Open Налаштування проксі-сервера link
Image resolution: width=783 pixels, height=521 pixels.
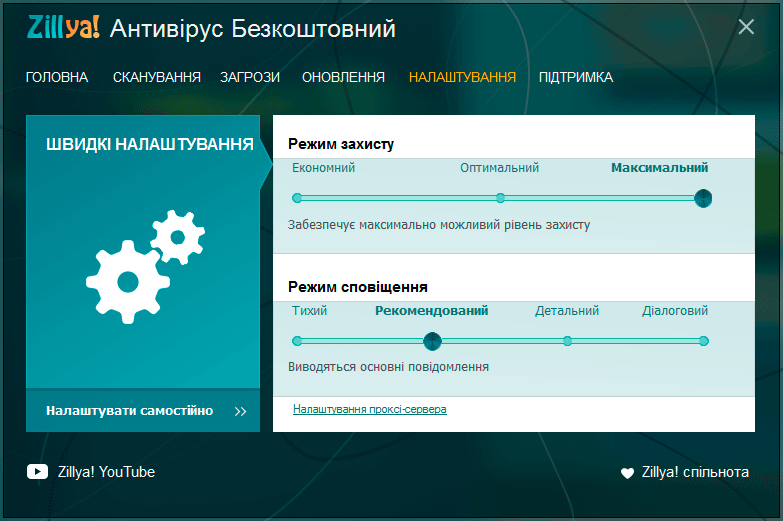(x=369, y=409)
